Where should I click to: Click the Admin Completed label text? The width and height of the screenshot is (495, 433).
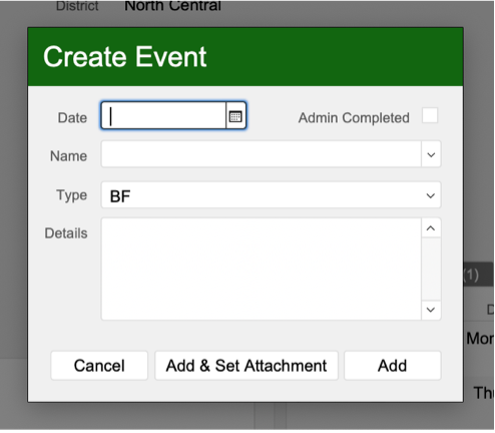click(x=354, y=118)
